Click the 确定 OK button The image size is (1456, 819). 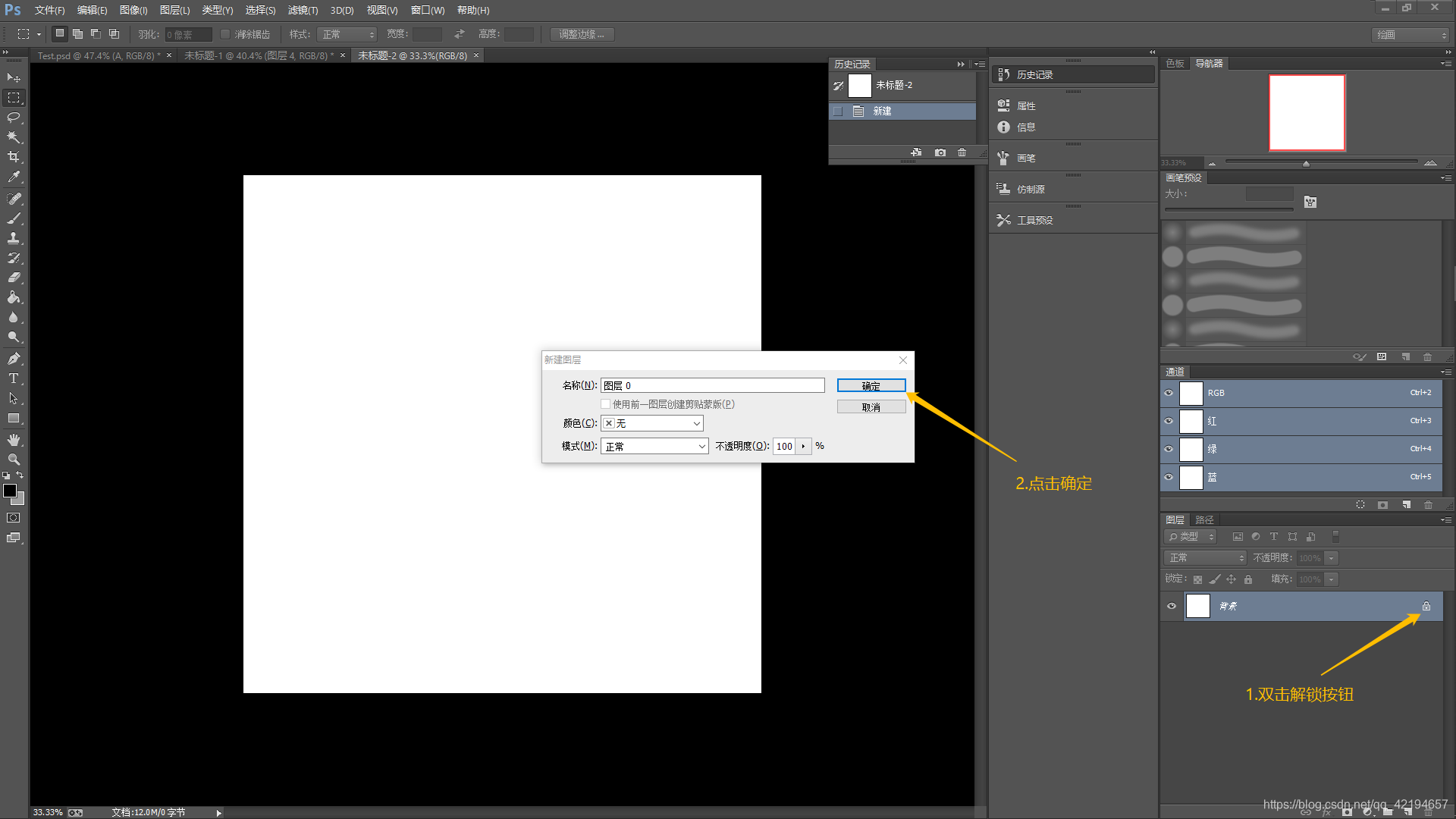[x=871, y=386]
